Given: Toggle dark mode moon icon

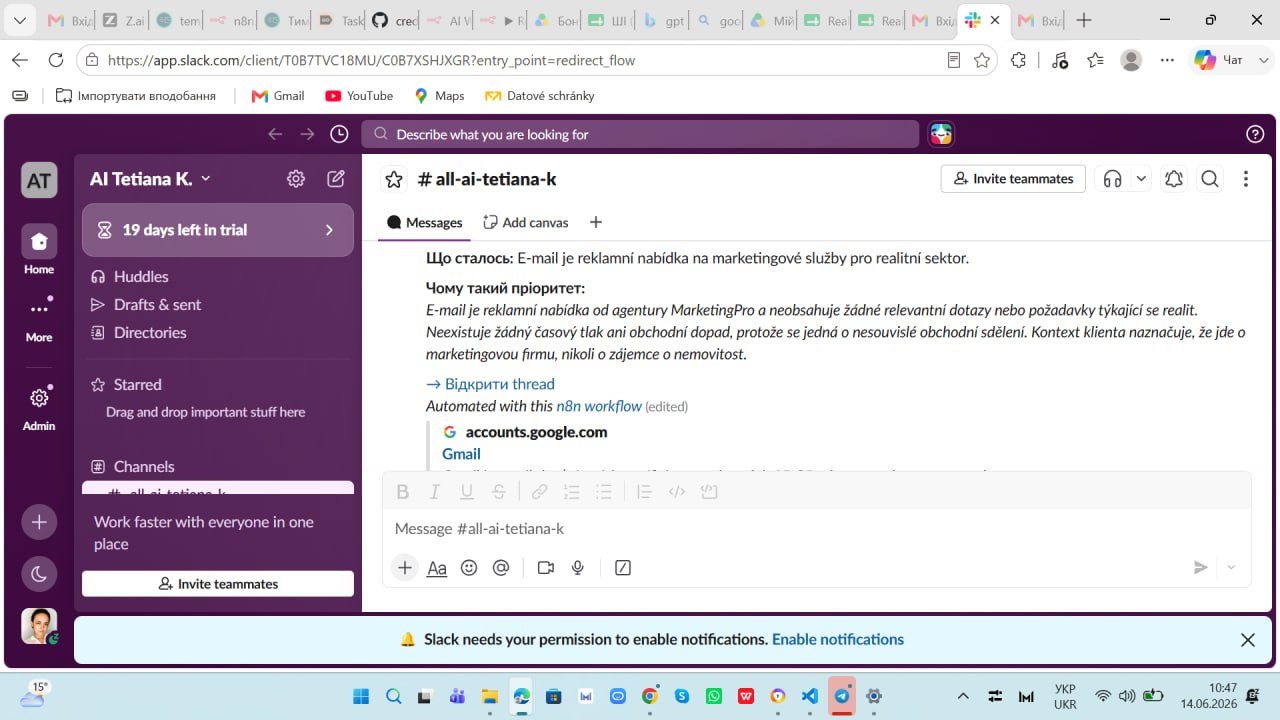Looking at the screenshot, I should click(39, 573).
